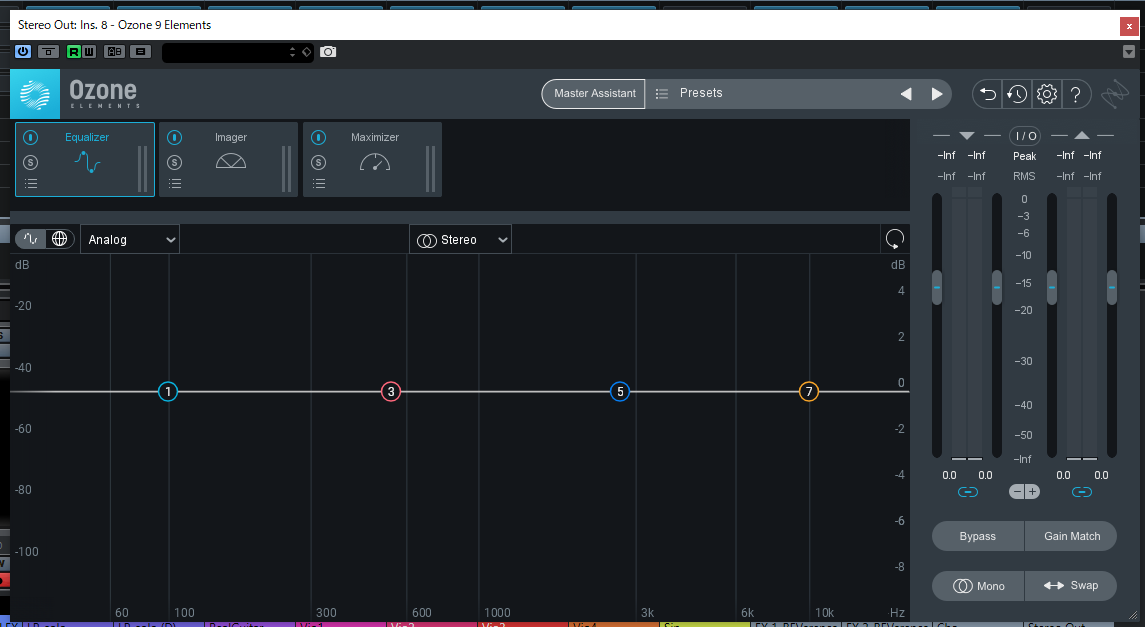Select EQ band node 1
The image size is (1145, 627).
[168, 392]
